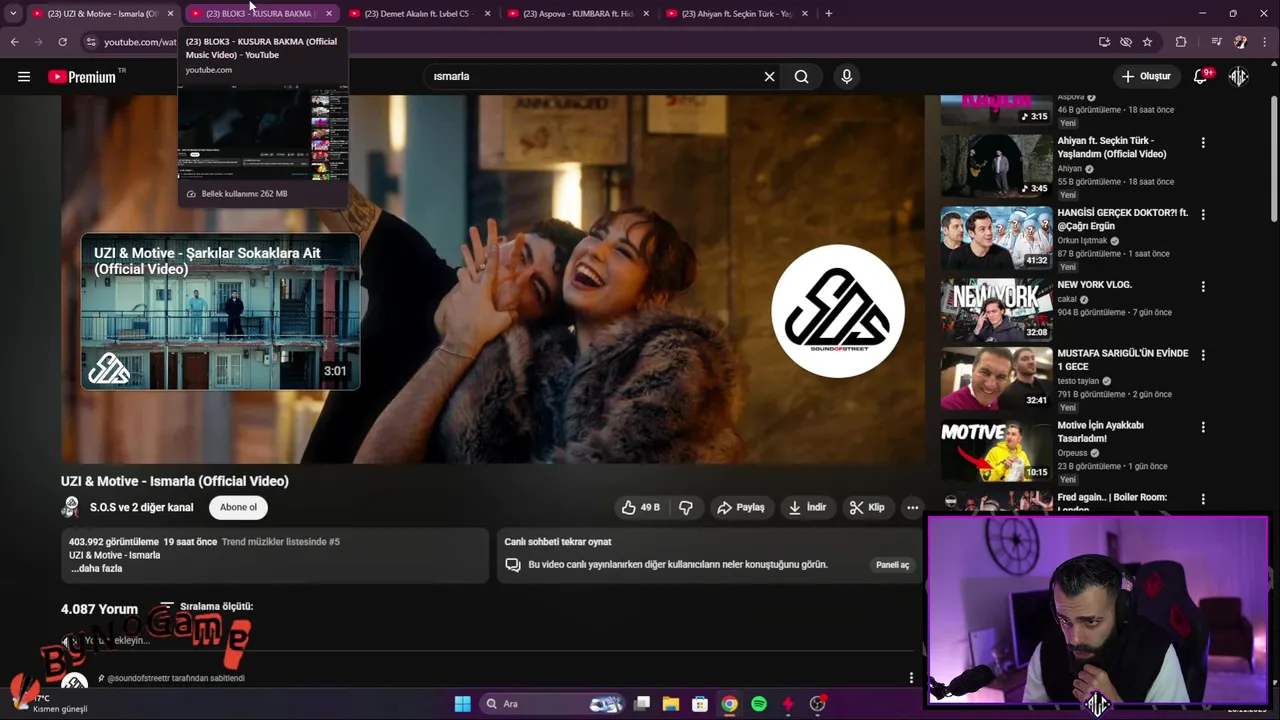Image resolution: width=1280 pixels, height=720 pixels.
Task: Click the 4.087 Yorum comments count
Action: [99, 609]
